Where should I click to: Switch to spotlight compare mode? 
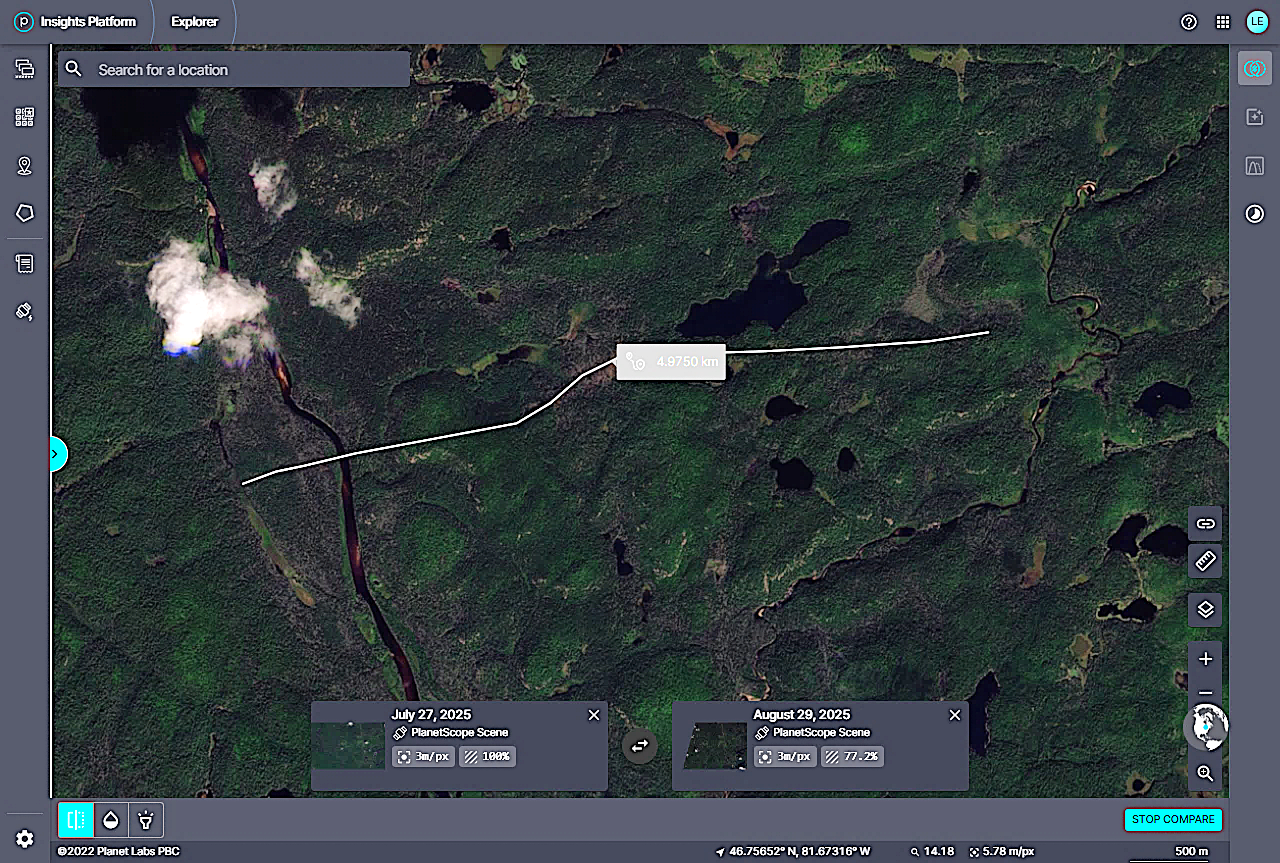146,820
